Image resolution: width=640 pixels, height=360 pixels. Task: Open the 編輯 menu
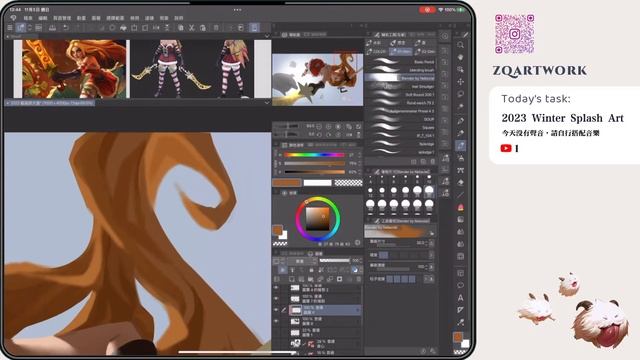click(x=42, y=18)
